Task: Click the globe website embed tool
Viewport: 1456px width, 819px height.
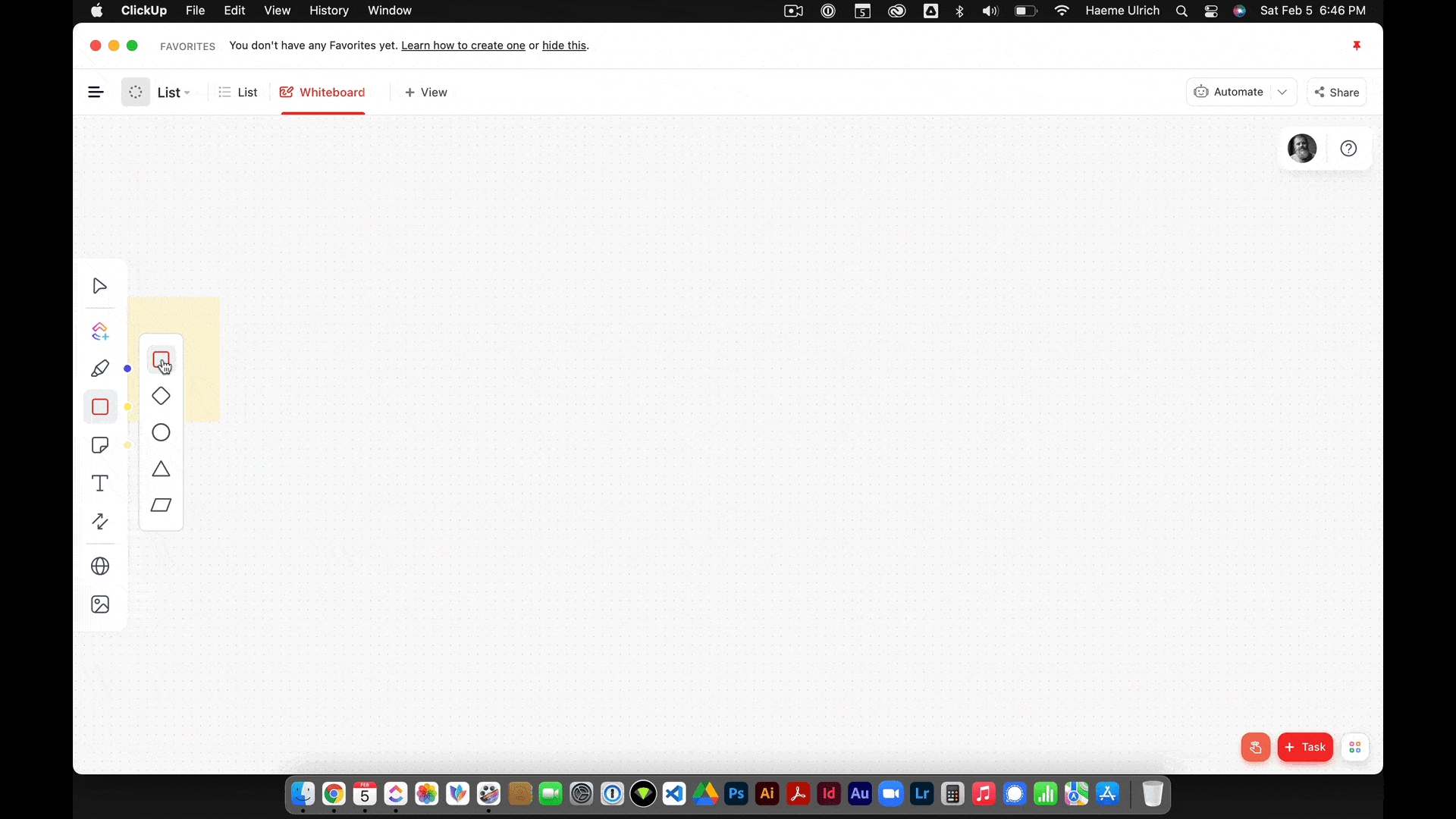Action: [99, 566]
